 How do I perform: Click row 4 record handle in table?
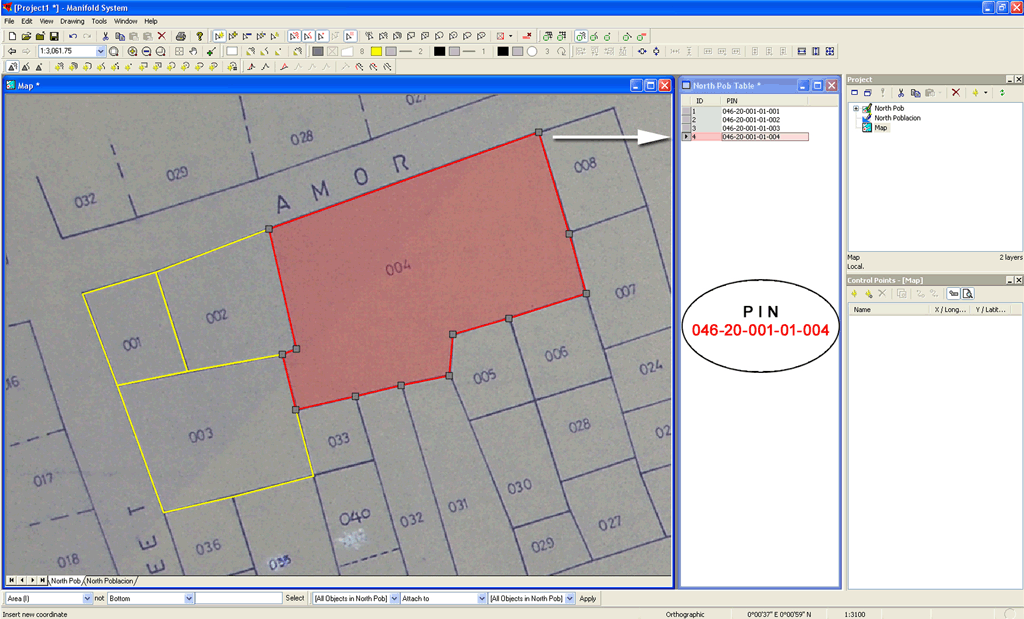click(x=686, y=137)
